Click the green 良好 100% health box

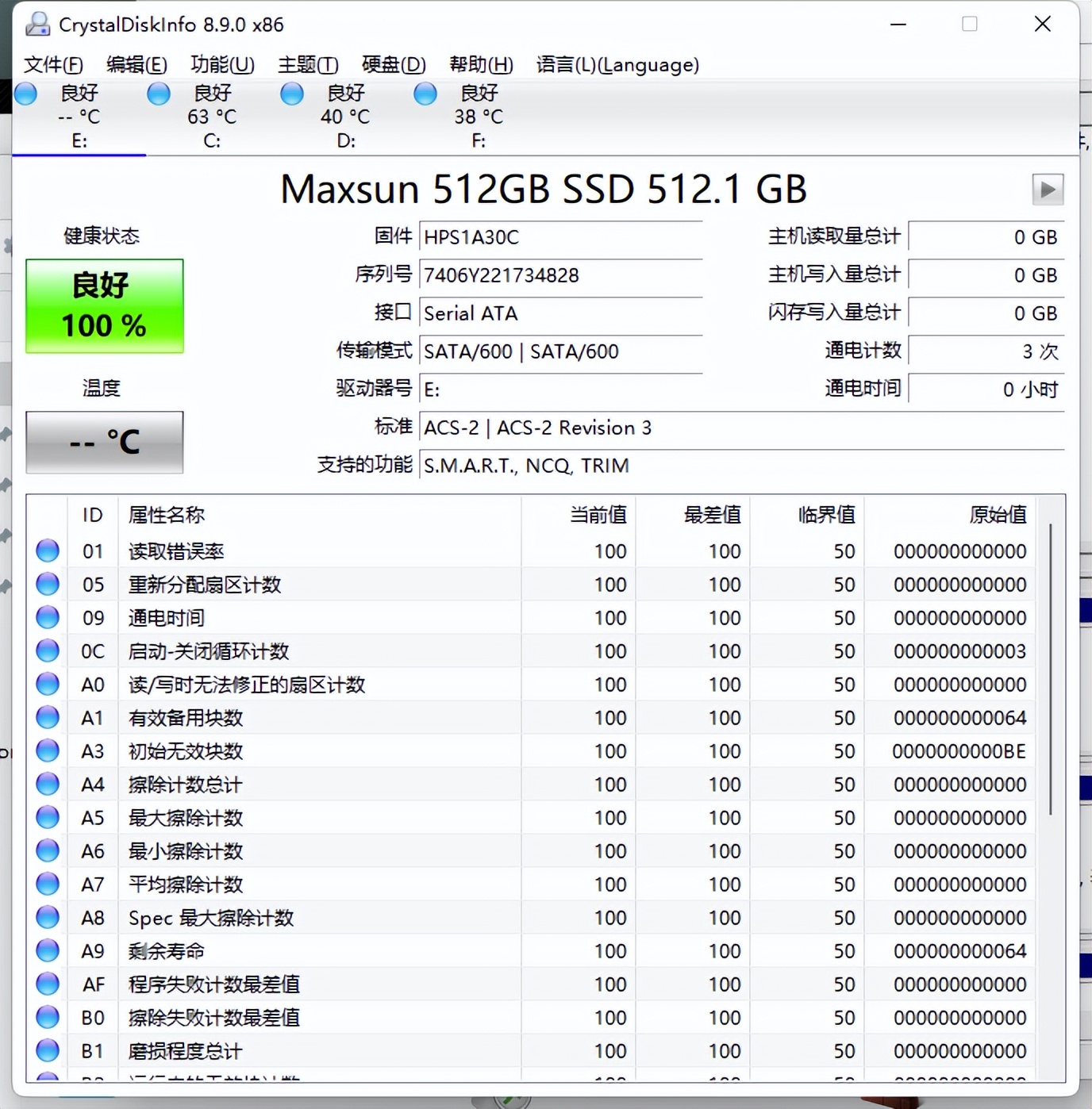tap(104, 305)
